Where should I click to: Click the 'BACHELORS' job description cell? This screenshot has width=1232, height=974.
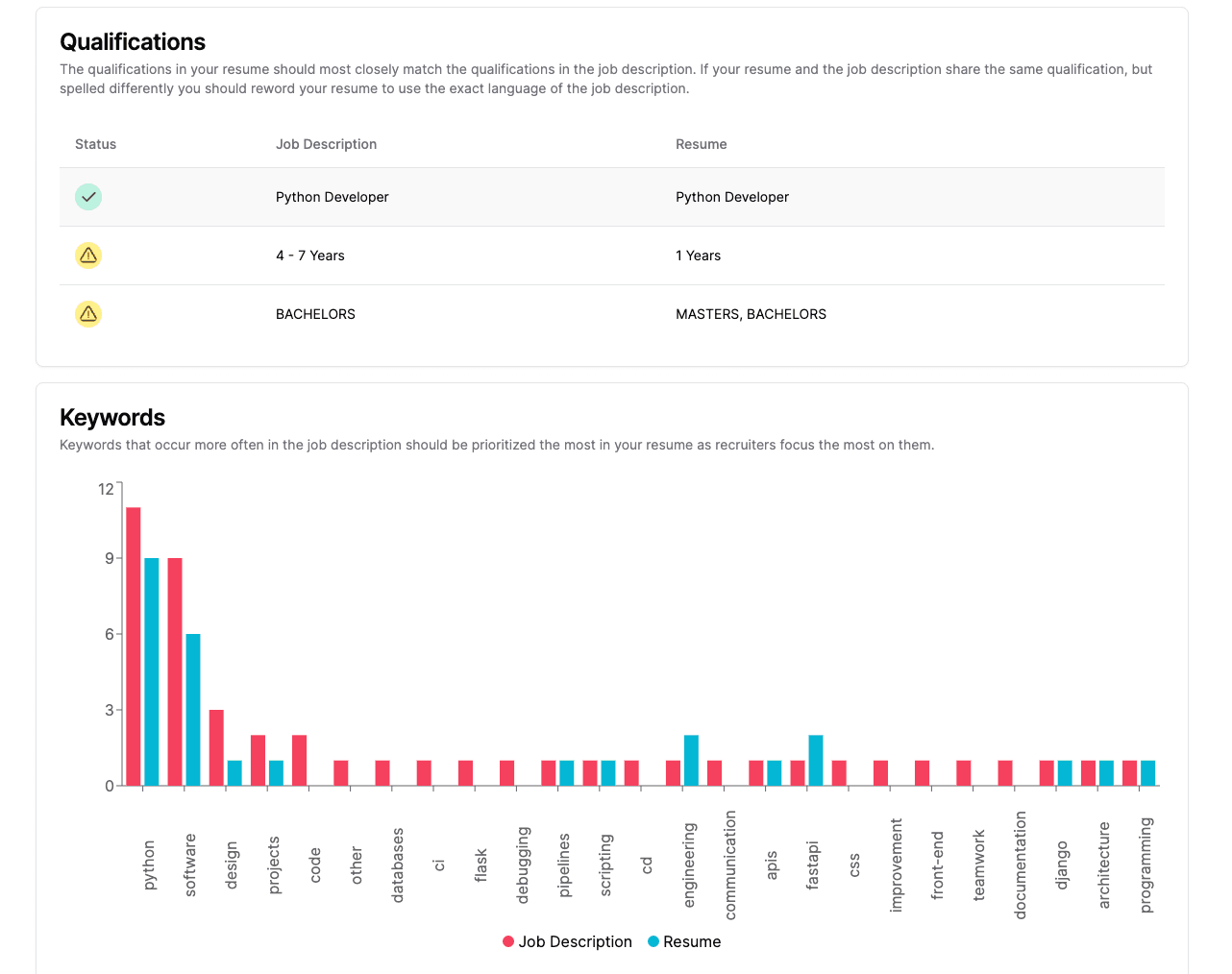[315, 314]
